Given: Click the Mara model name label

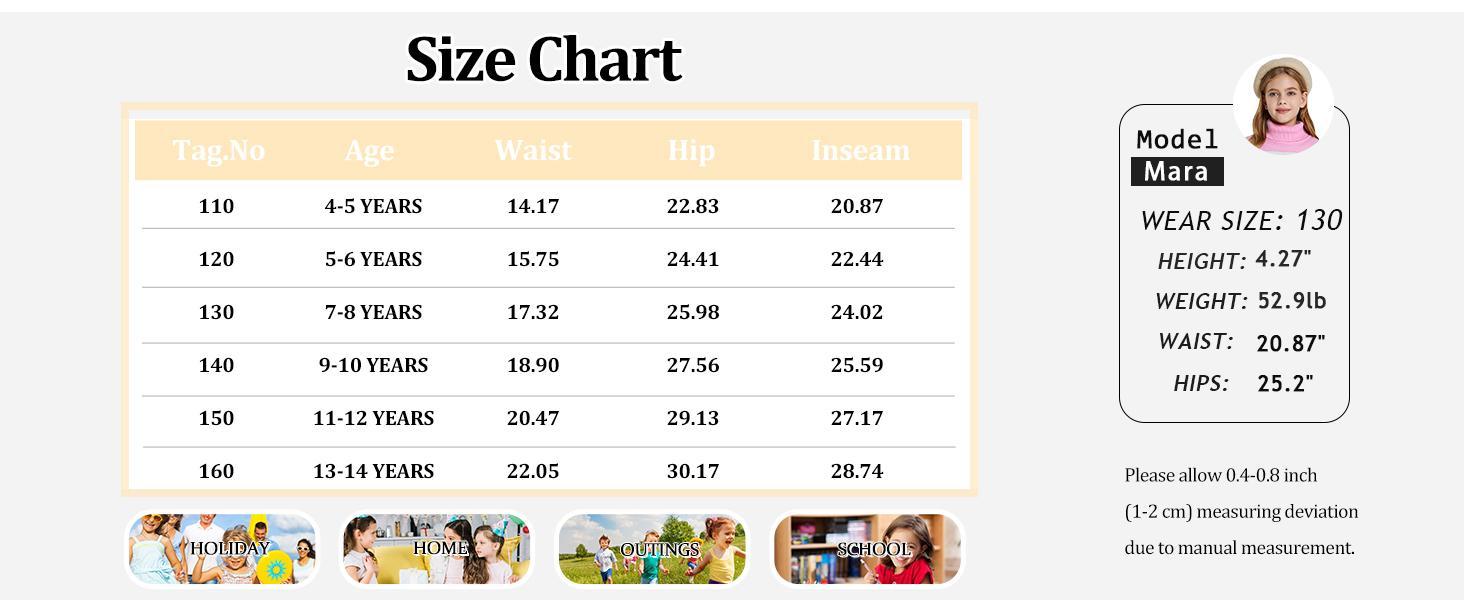Looking at the screenshot, I should (1177, 171).
